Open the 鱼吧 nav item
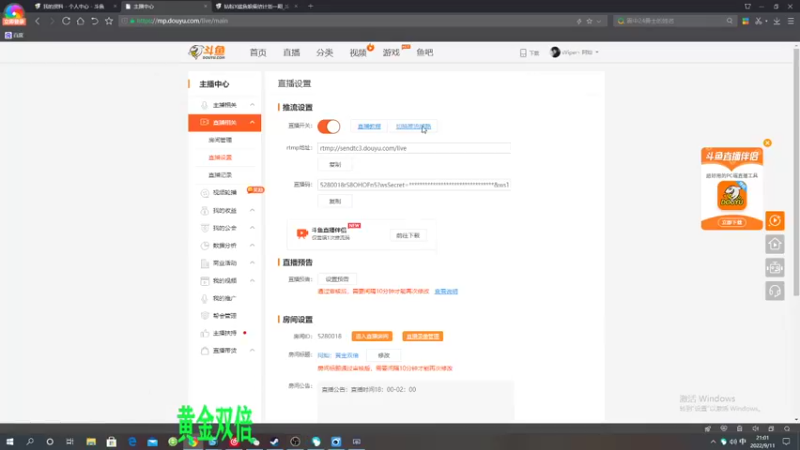800x450 pixels. (424, 53)
